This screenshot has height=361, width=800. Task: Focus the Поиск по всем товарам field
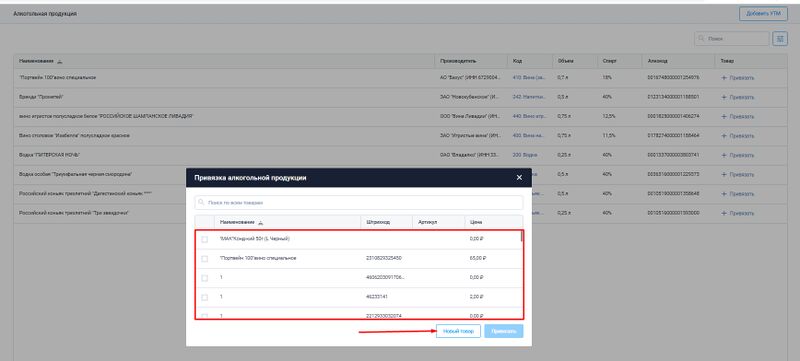[x=359, y=202]
